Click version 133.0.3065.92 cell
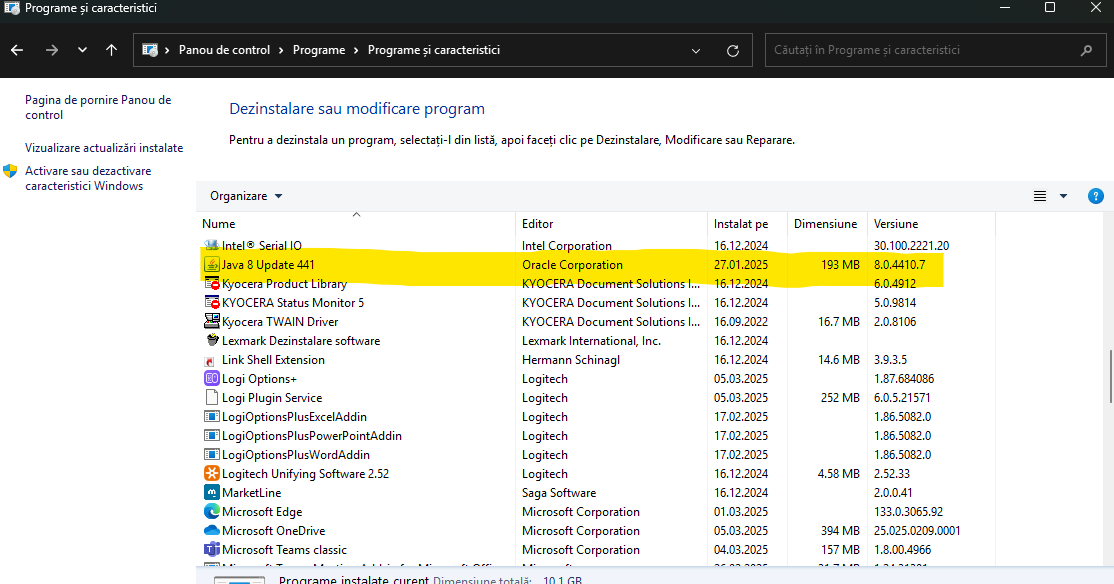 tap(909, 512)
